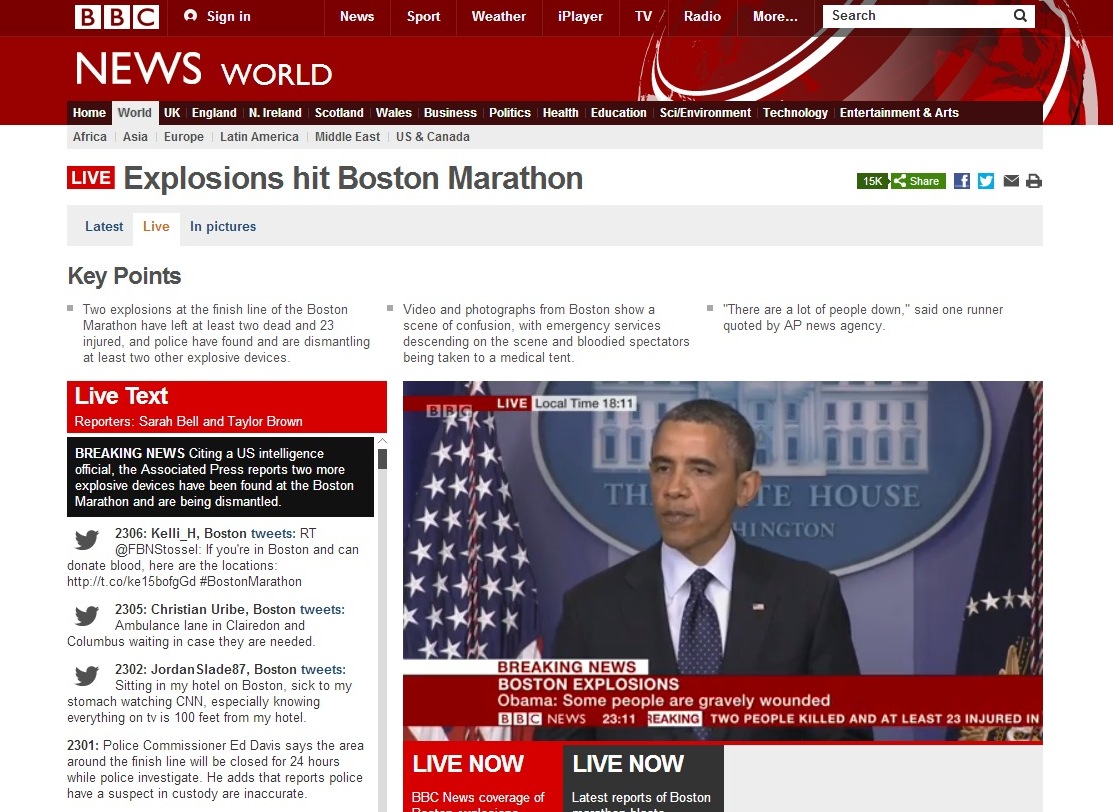Switch to the Latest tab

(104, 226)
